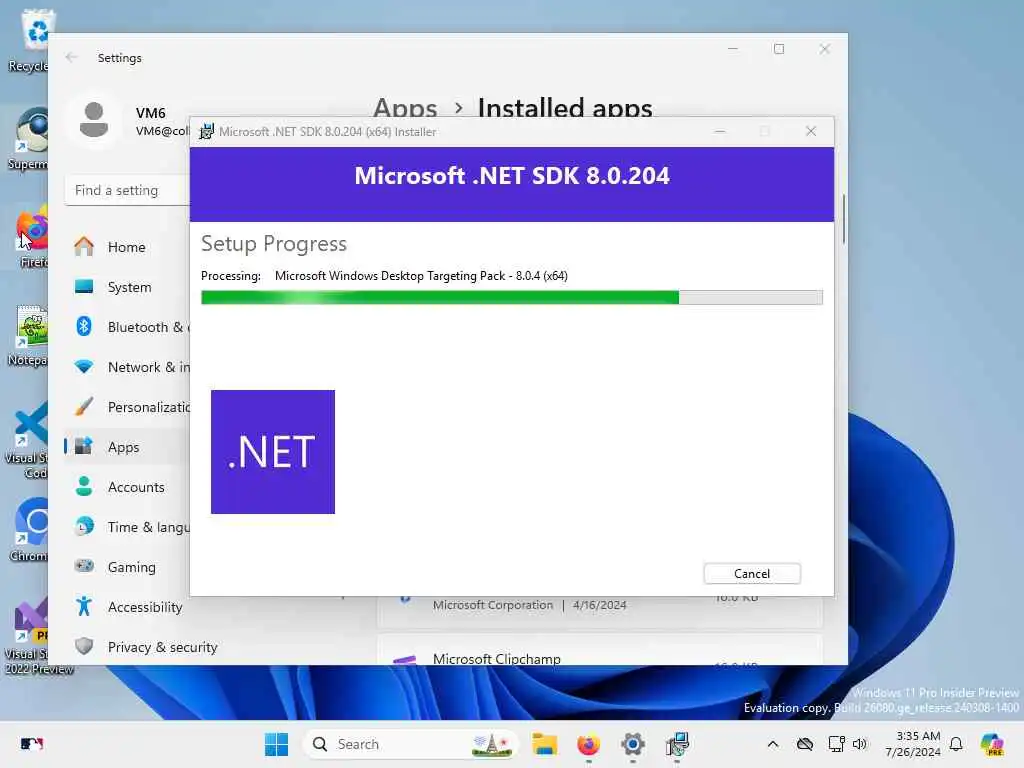This screenshot has width=1024, height=768.
Task: Minimize the .NET SDK installer window
Action: click(x=720, y=131)
